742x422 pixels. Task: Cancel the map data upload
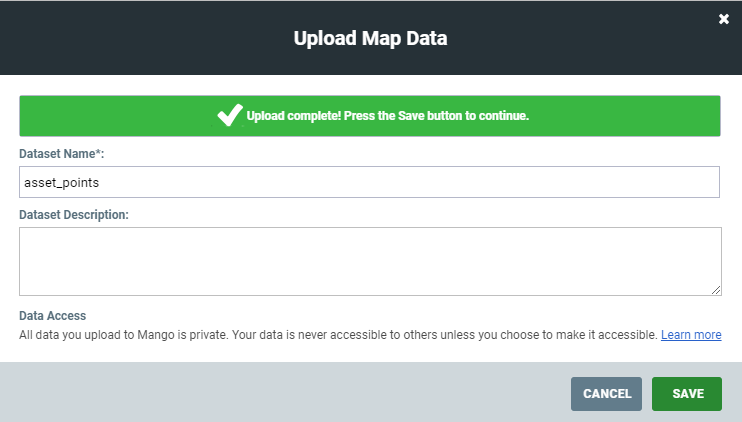606,394
